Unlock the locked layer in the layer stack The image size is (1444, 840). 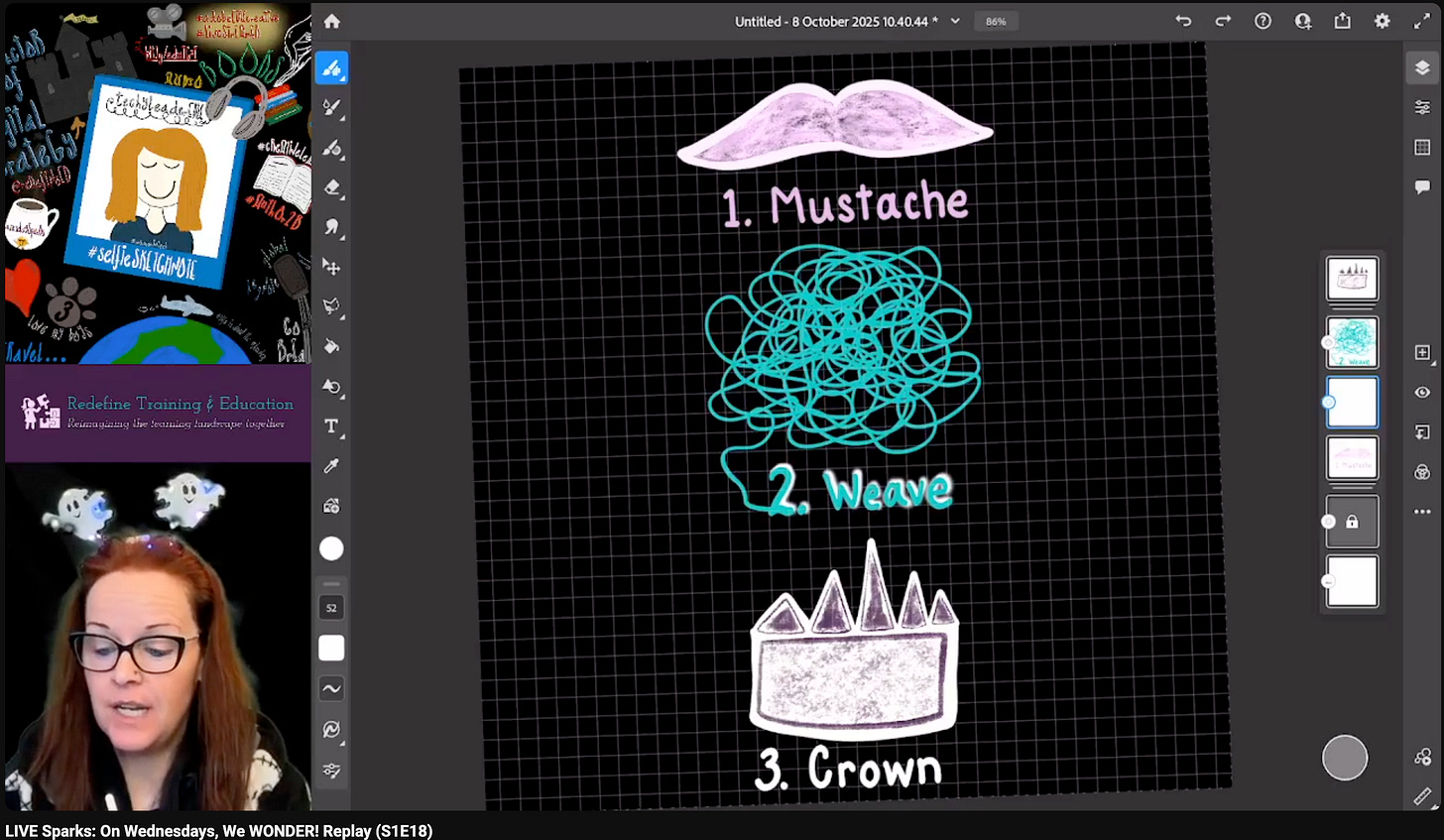1353,522
